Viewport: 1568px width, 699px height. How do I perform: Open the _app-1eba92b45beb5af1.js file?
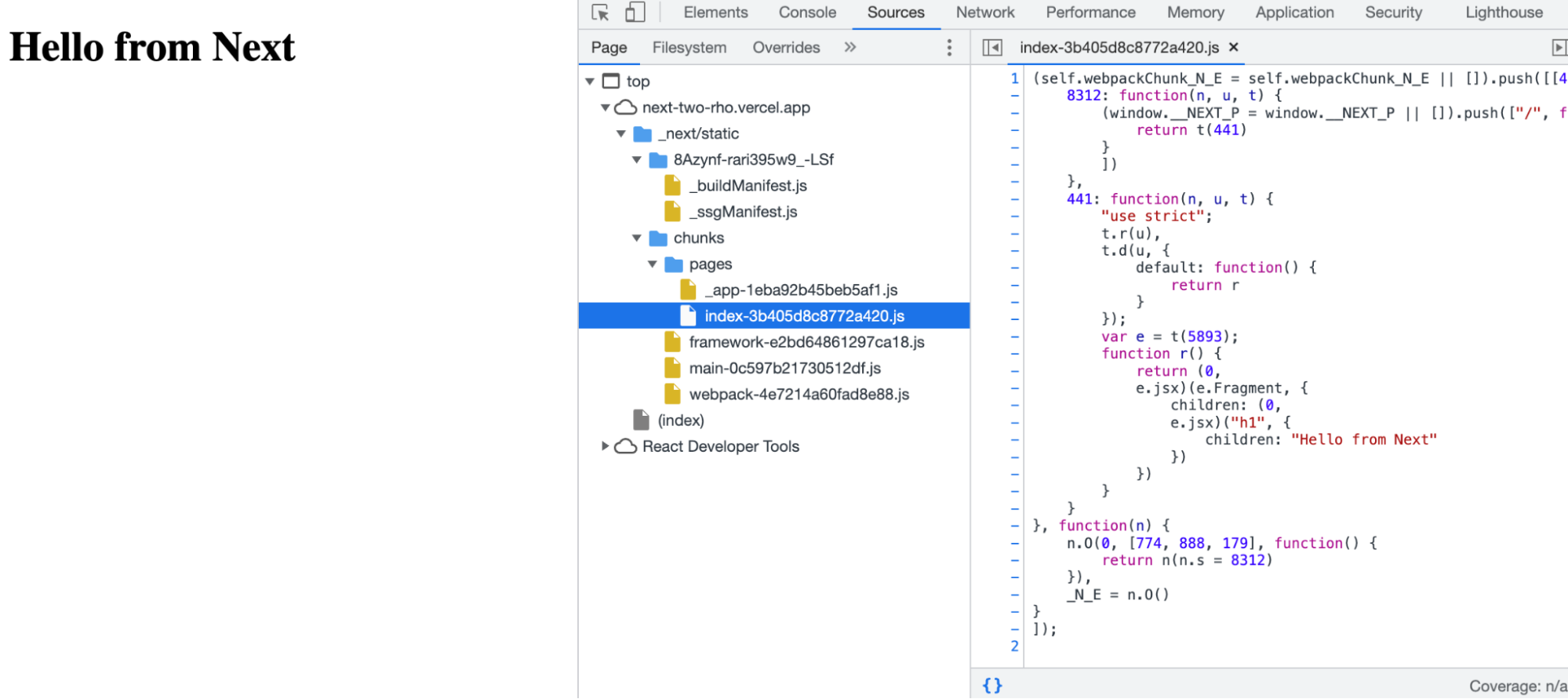click(800, 290)
